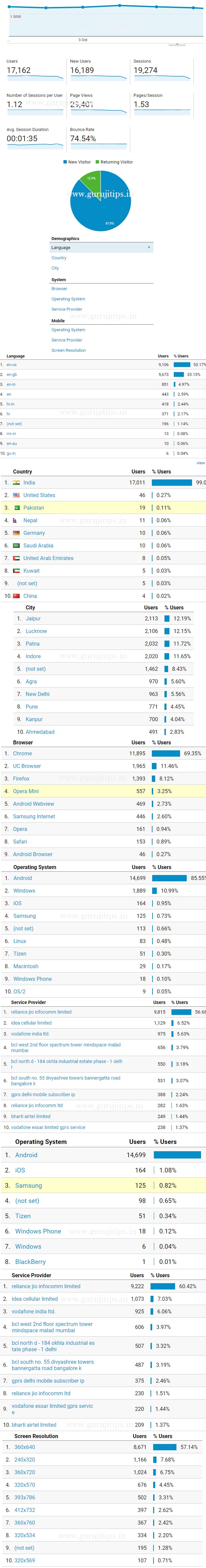Expand the Language demographics row arrow
The image size is (206, 1568).
point(149,248)
